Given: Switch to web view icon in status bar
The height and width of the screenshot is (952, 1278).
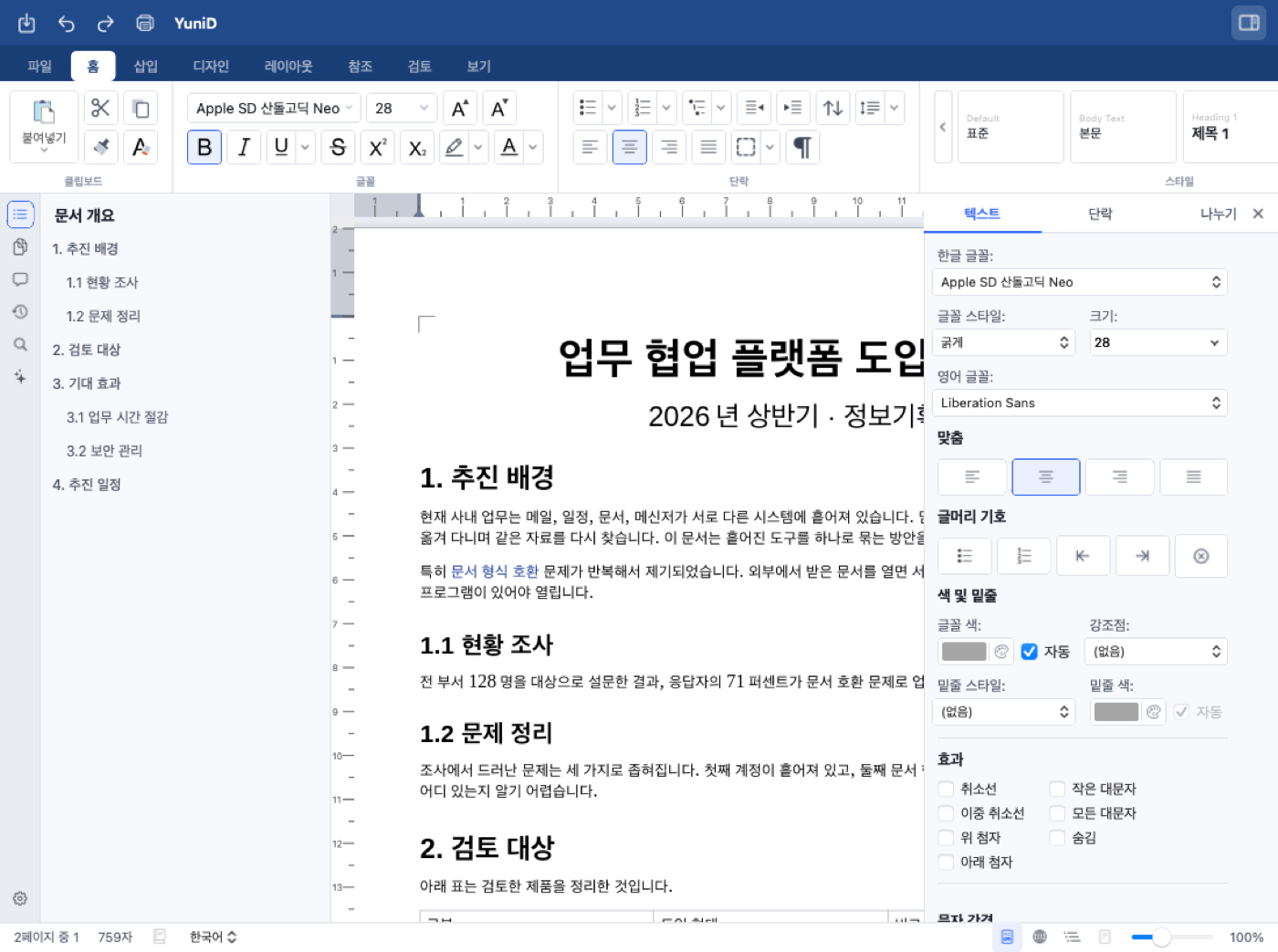Looking at the screenshot, I should coord(1040,936).
